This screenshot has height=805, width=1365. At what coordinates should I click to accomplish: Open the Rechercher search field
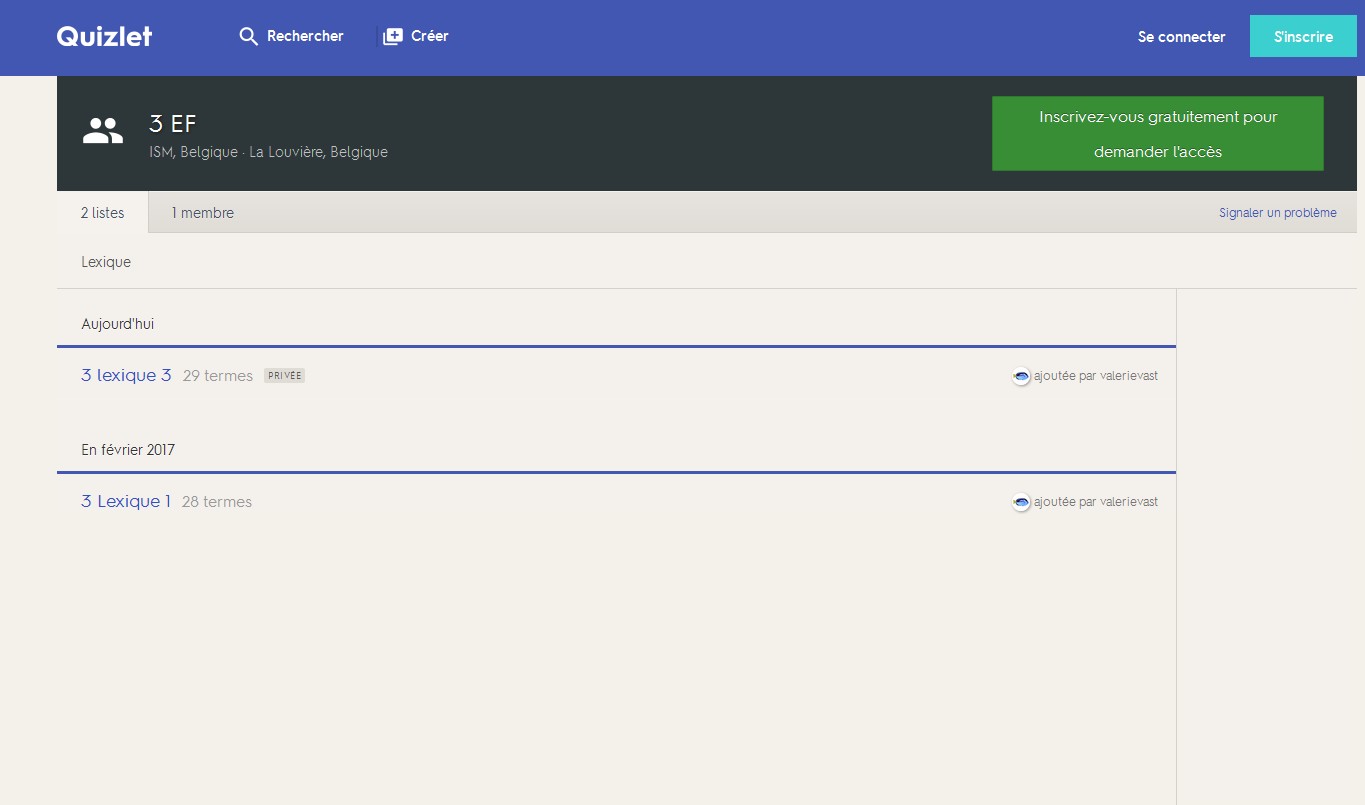pyautogui.click(x=305, y=36)
